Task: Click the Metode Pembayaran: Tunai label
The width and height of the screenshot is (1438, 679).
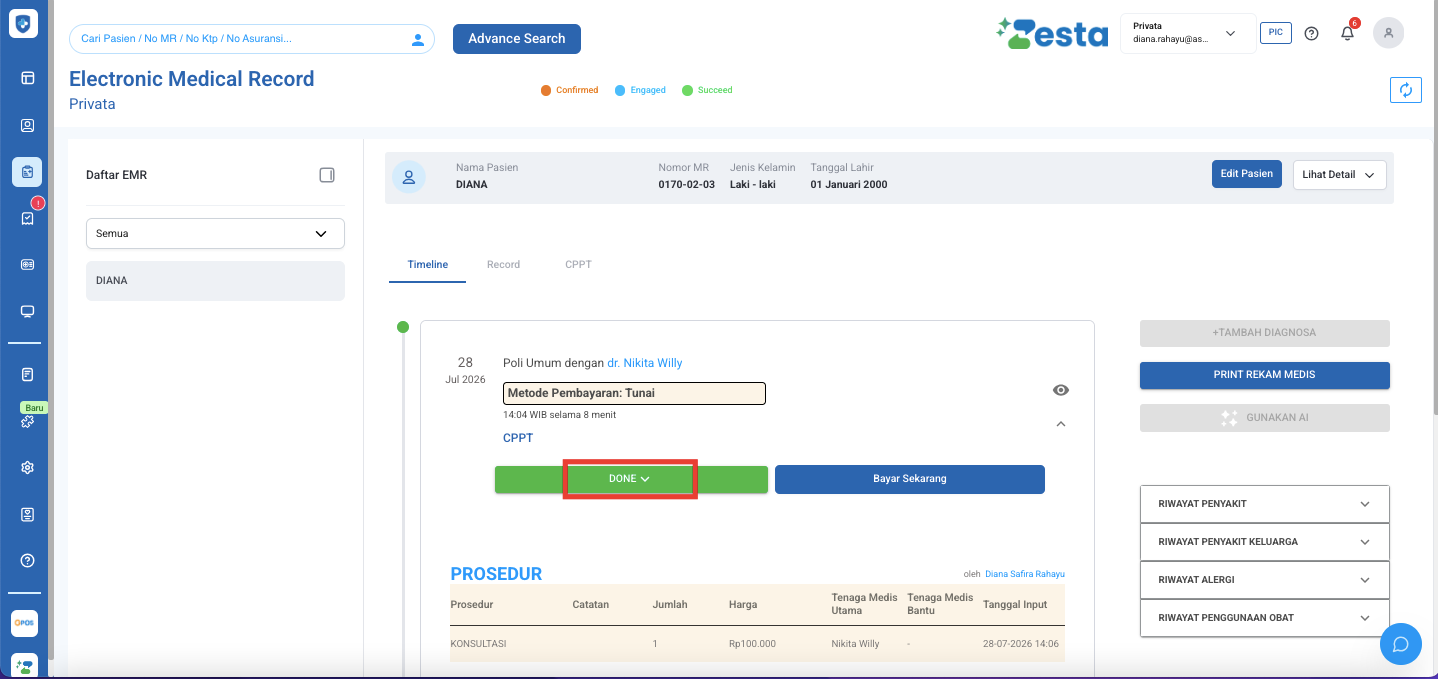Action: point(634,393)
